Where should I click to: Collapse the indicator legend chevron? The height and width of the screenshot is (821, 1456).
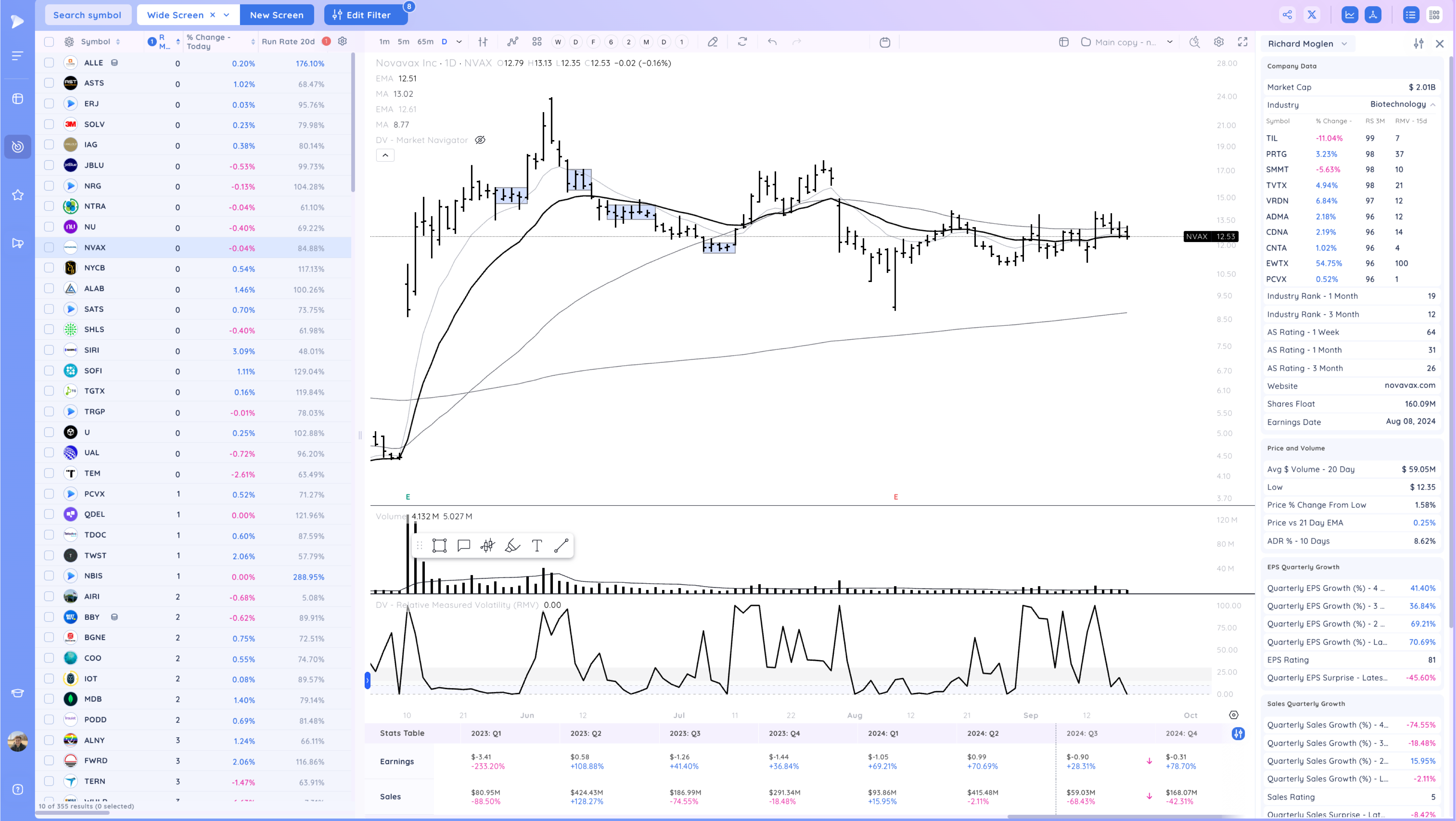(x=385, y=155)
